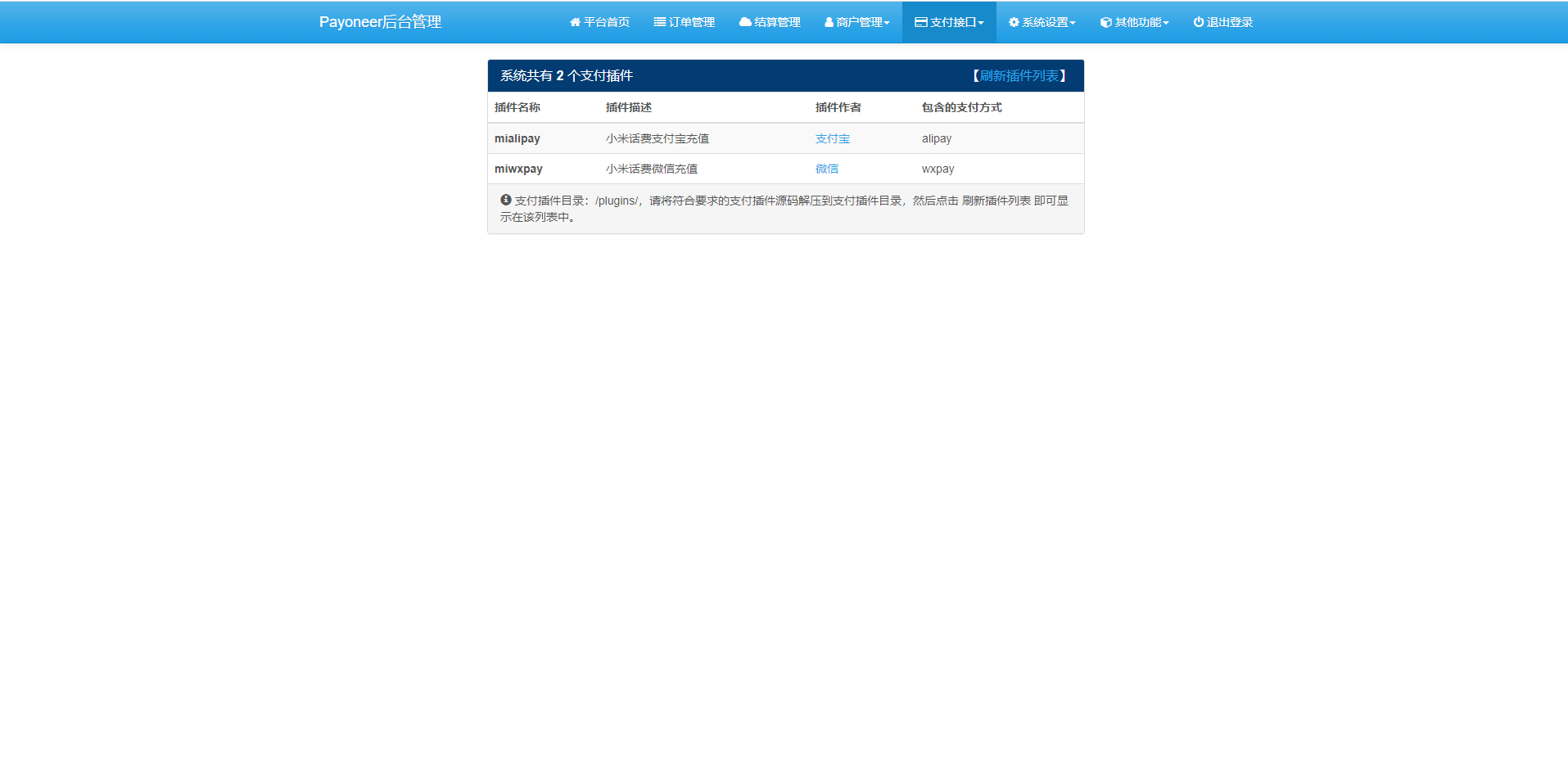Viewport: 1568px width, 767px height.
Task: Click the home icon beside 平台首页
Action: click(x=575, y=22)
